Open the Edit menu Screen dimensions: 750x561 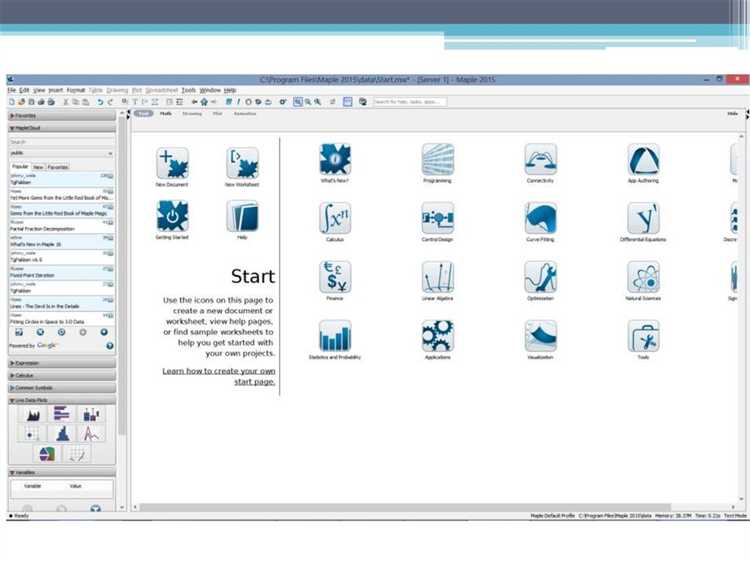pos(24,90)
